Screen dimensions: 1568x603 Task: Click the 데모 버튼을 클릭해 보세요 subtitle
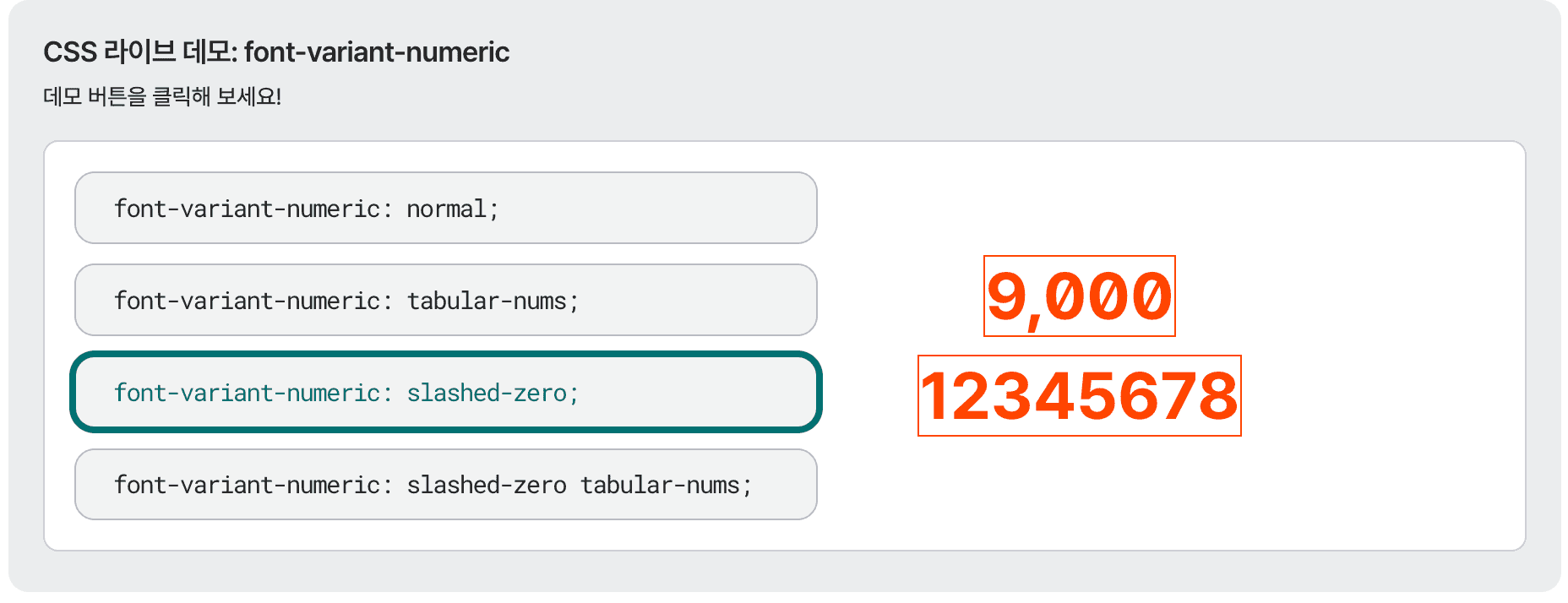[x=162, y=97]
